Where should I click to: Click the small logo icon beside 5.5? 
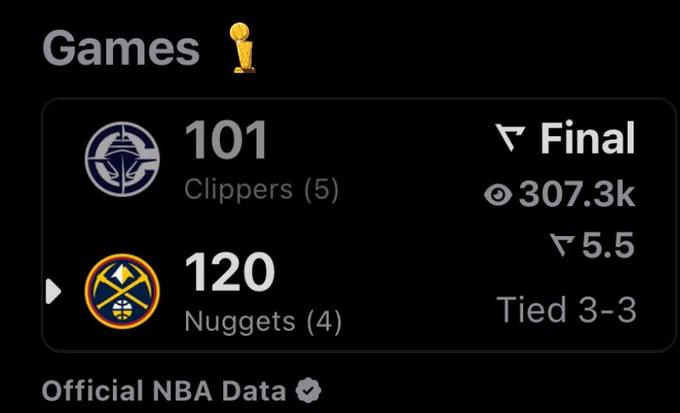pyautogui.click(x=562, y=245)
